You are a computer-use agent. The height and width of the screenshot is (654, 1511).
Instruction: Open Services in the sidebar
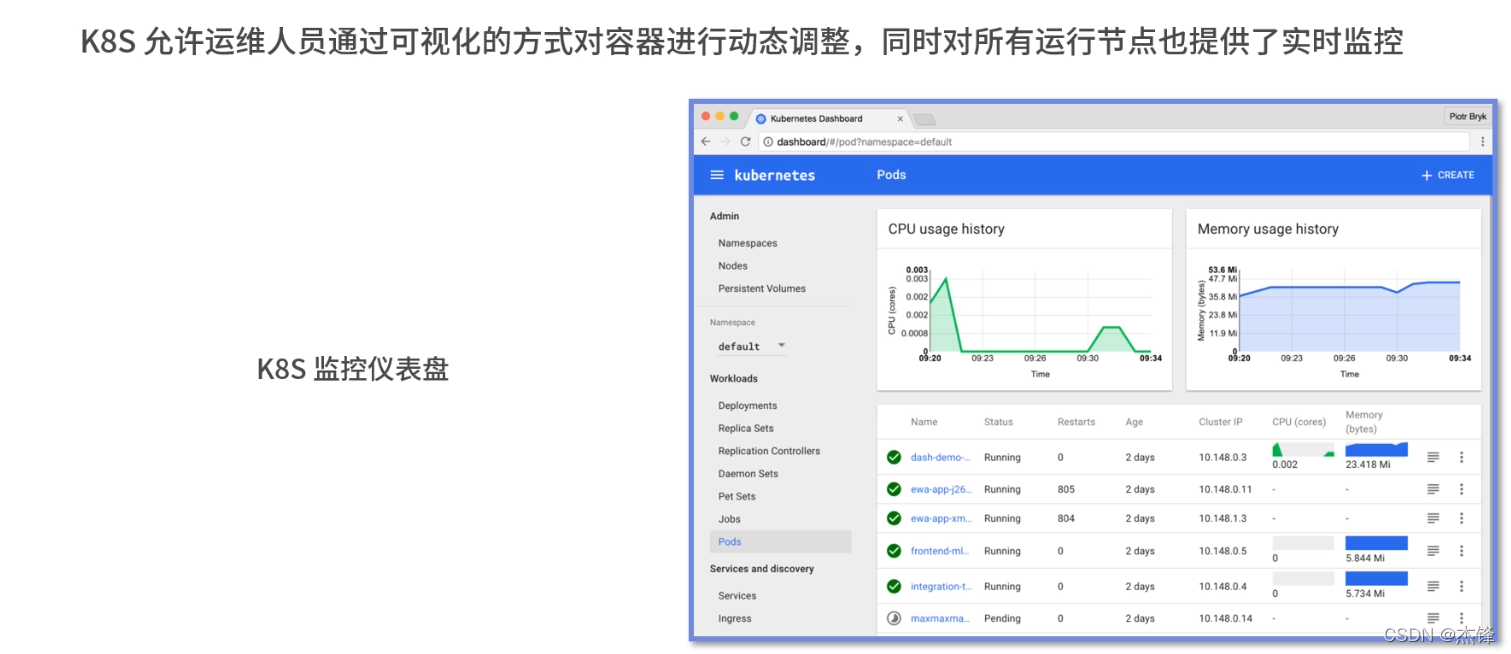pyautogui.click(x=737, y=596)
